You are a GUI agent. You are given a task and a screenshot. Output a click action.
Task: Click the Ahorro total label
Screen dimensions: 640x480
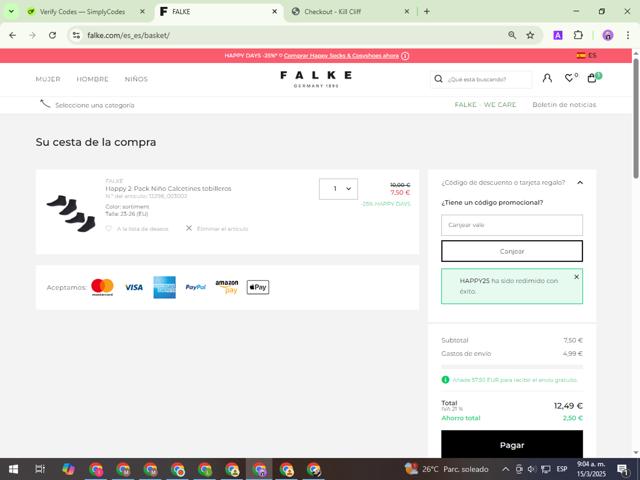pos(461,418)
